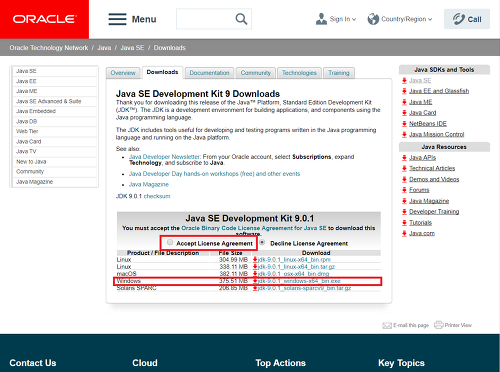Click the macOS product row label

(x=126, y=274)
